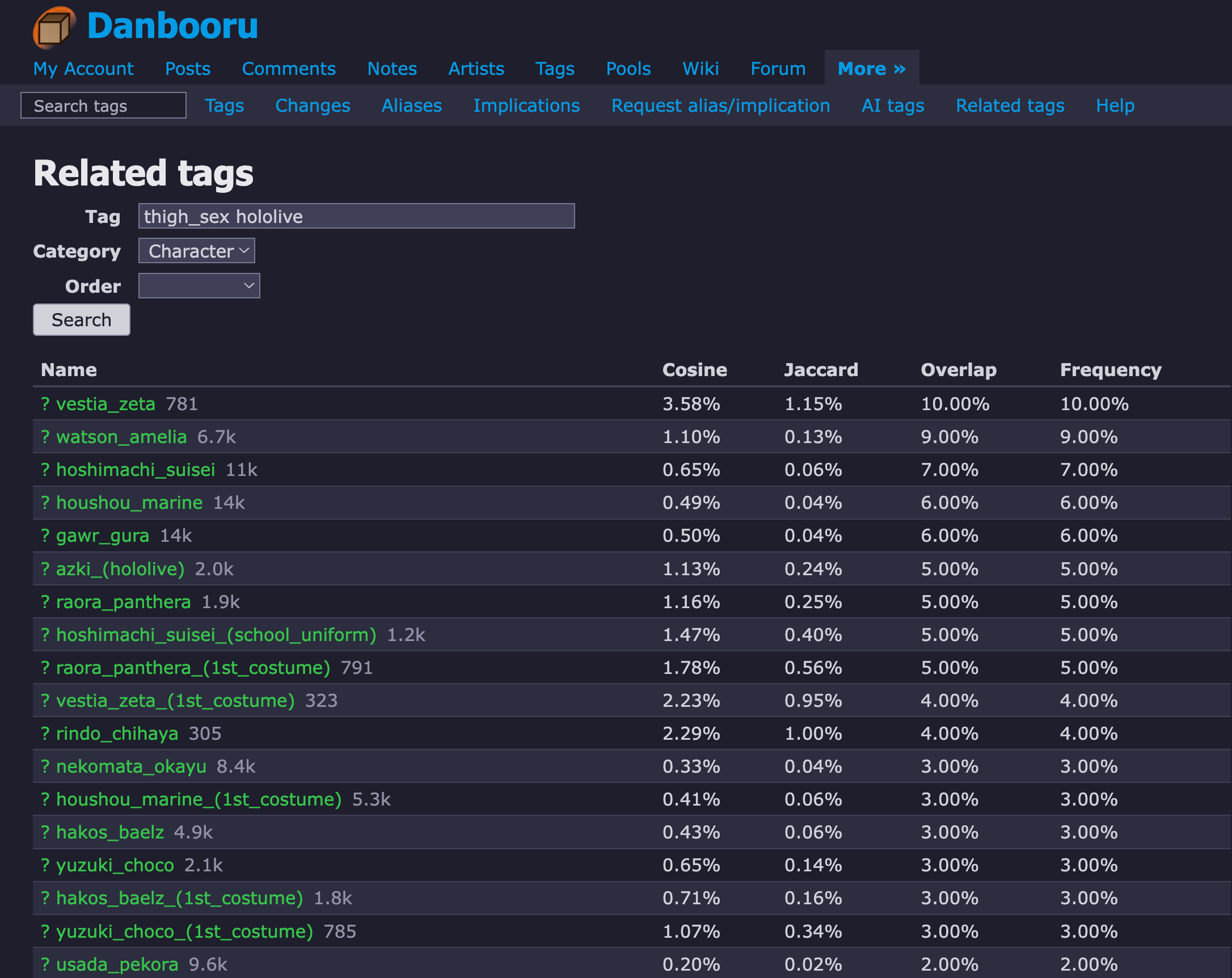This screenshot has height=978, width=1232.
Task: Click the Overlap column header
Action: 958,370
